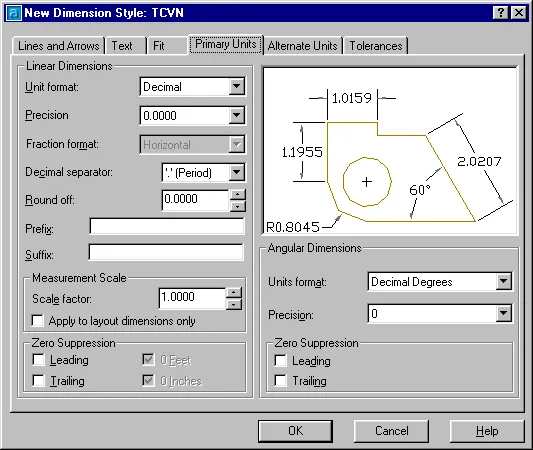Screen dimensions: 533x450
Task: Check Leading under angular Zero Suppression
Action: (x=280, y=360)
